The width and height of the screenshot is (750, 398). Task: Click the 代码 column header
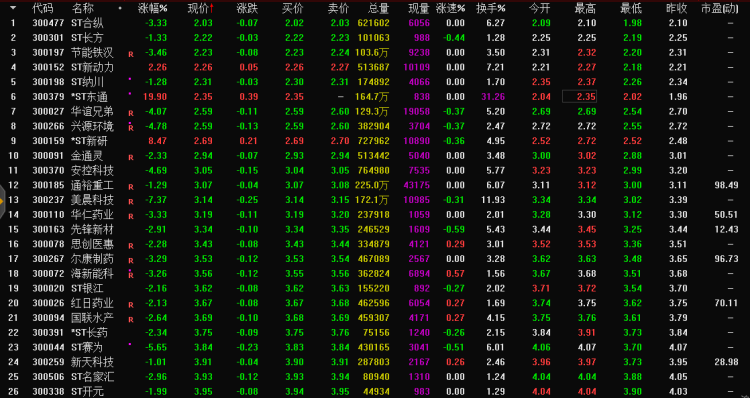pos(43,8)
